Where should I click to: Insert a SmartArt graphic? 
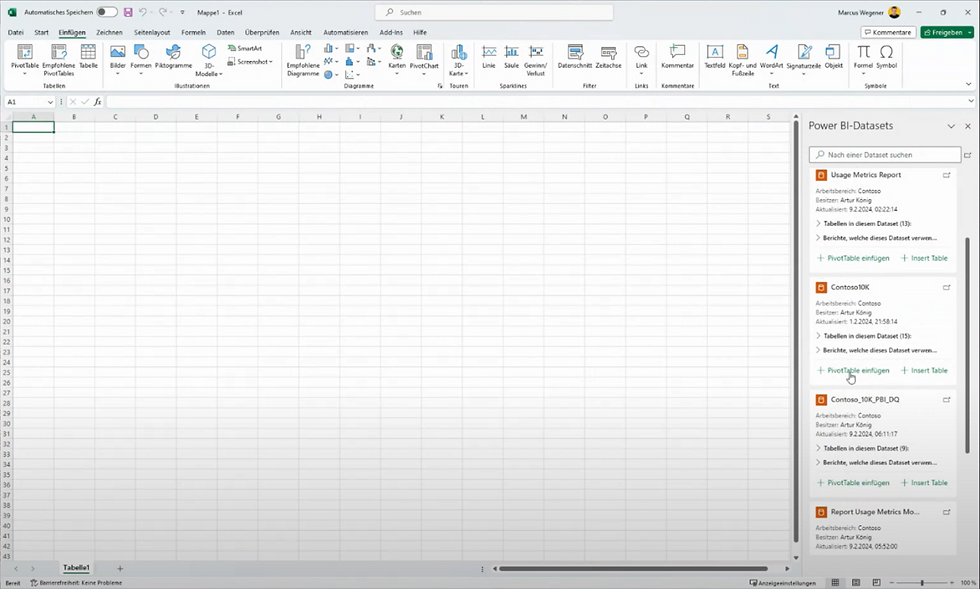(x=244, y=48)
